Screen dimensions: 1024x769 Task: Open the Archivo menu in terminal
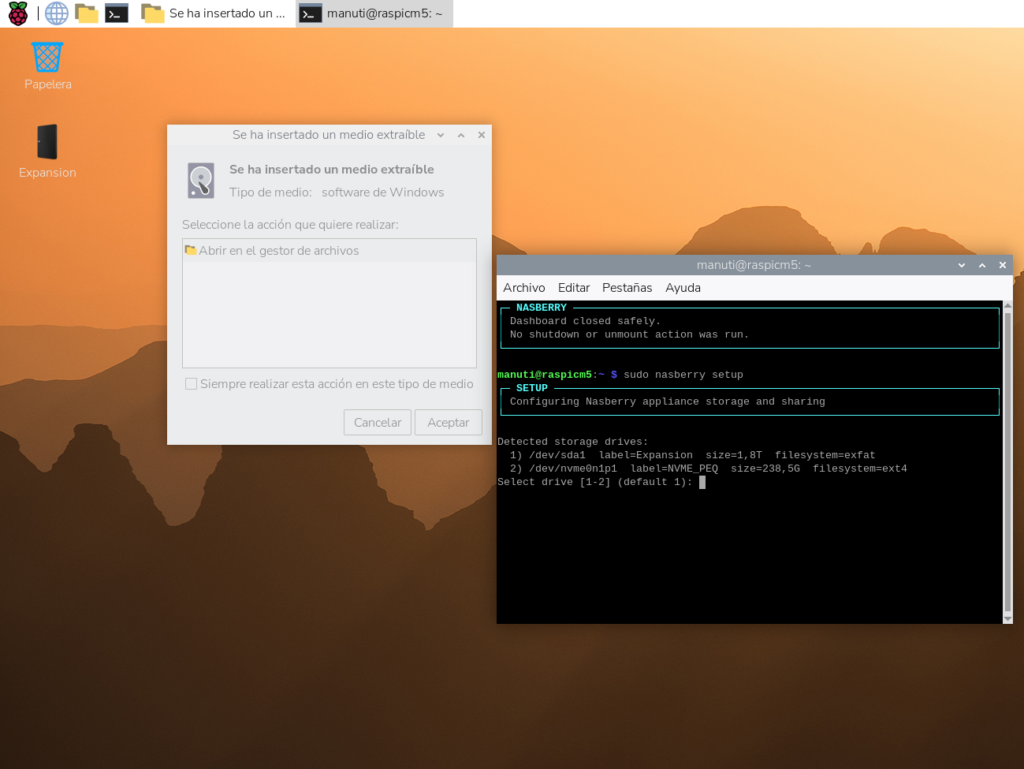[524, 288]
